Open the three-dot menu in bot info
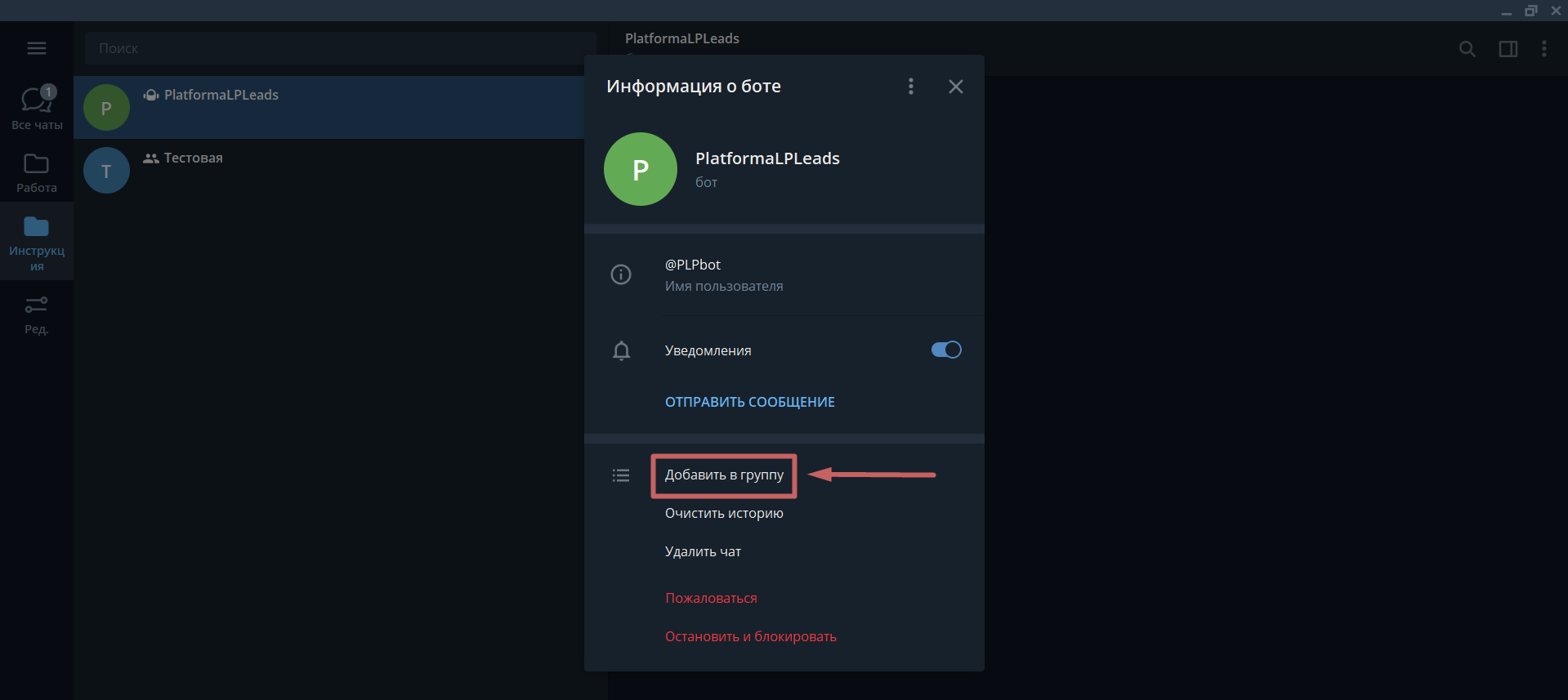Image resolution: width=1568 pixels, height=700 pixels. coord(911,87)
